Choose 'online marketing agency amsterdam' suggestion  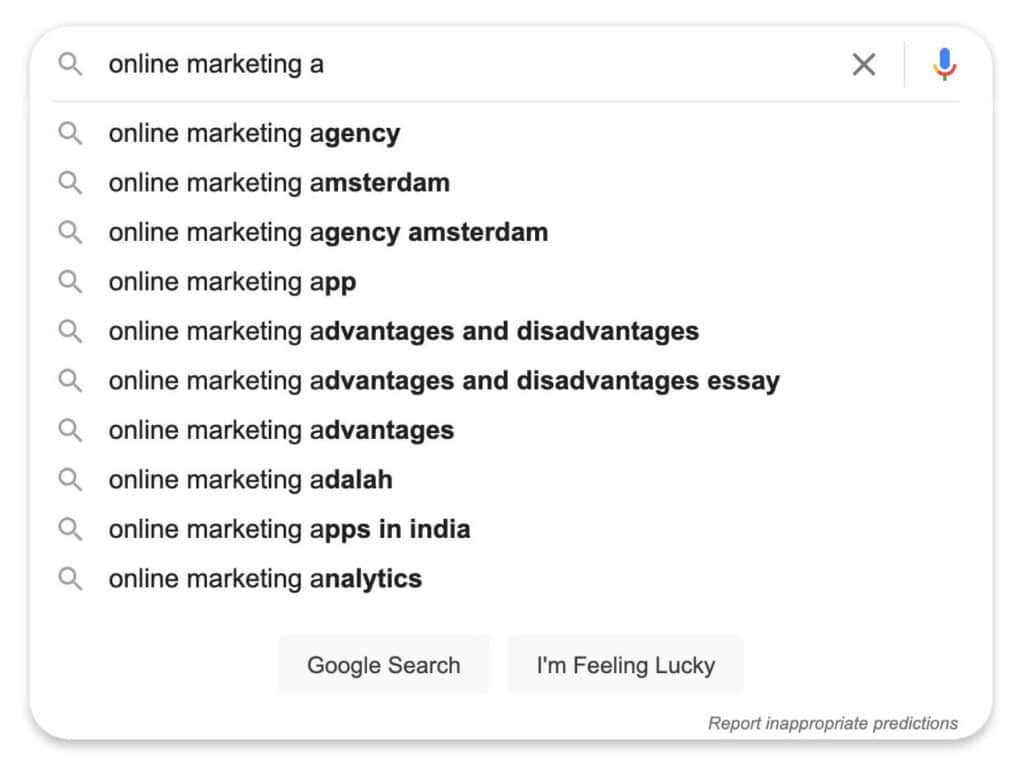coord(328,232)
